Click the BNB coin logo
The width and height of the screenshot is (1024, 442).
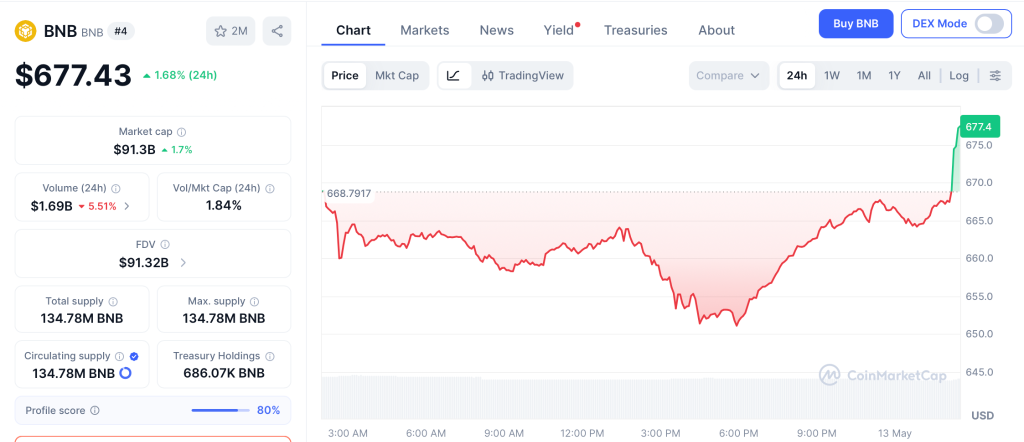[25, 31]
